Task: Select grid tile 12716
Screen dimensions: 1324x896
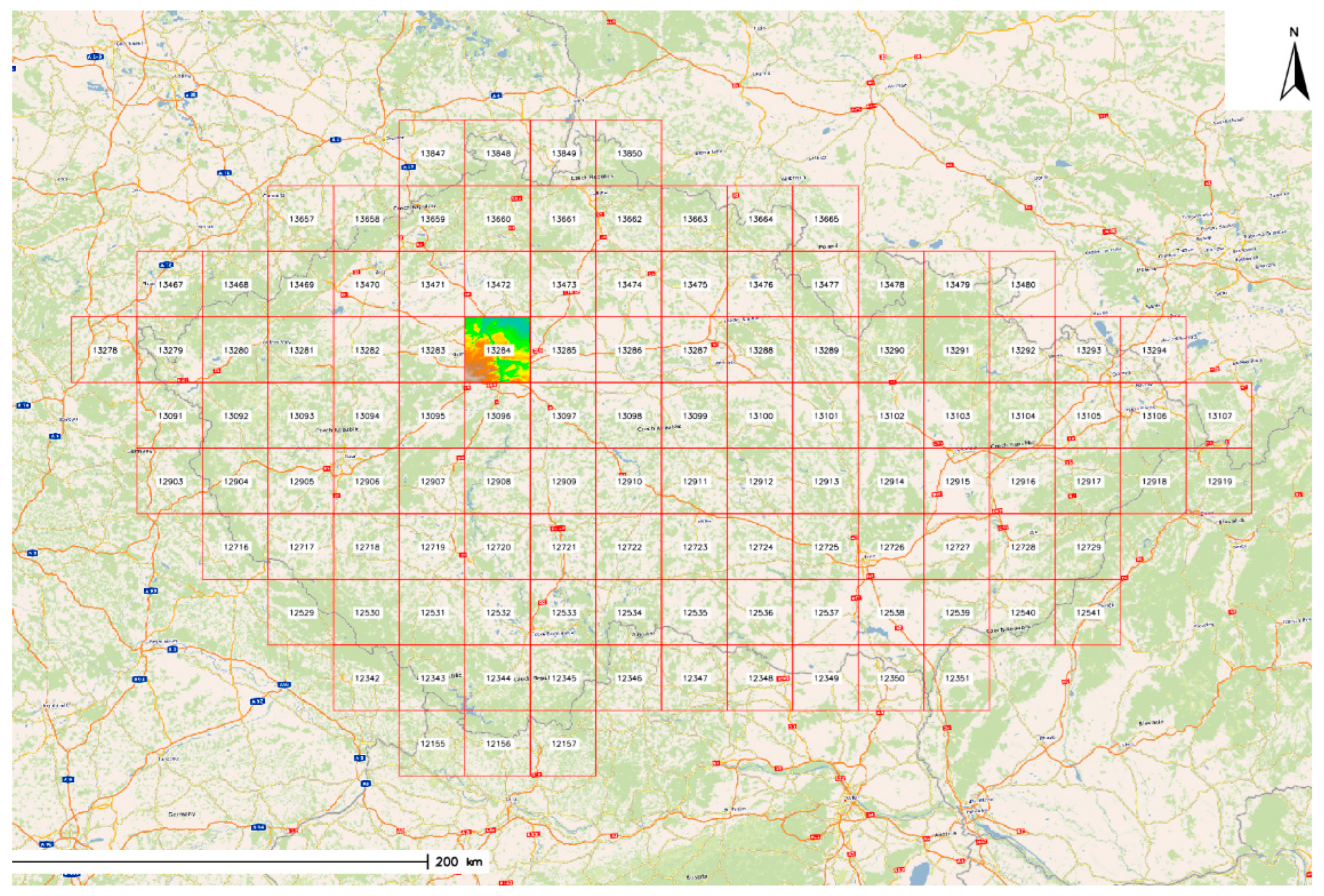Action: (236, 547)
